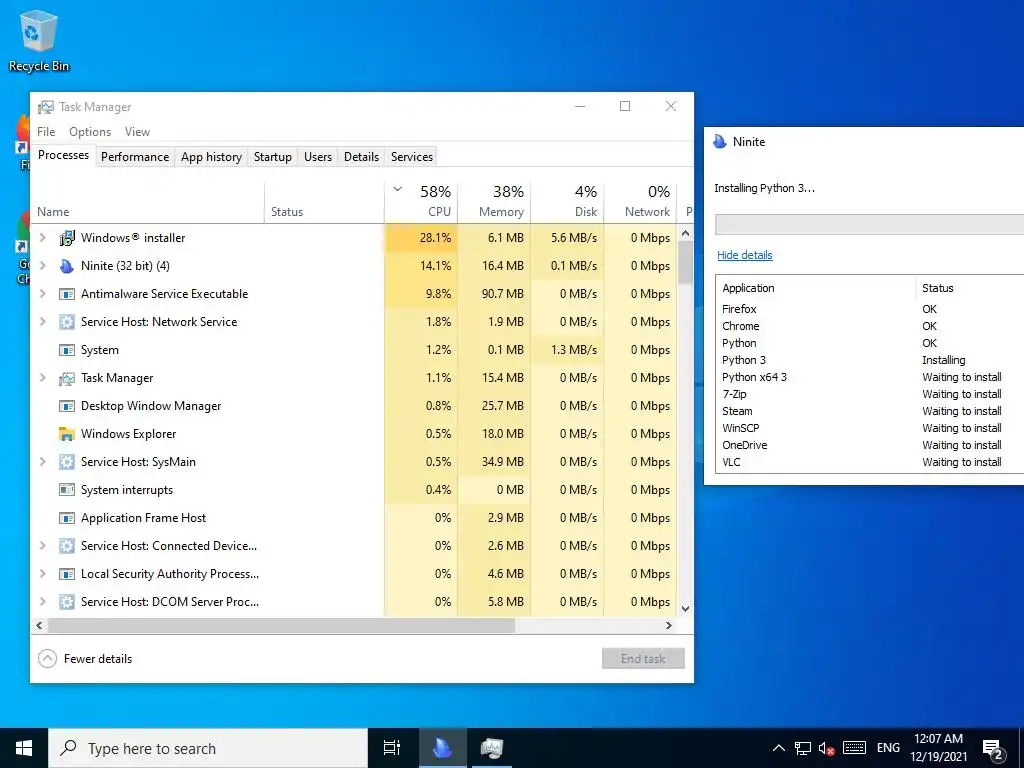Image resolution: width=1024 pixels, height=768 pixels.
Task: Sort by the Name column header
Action: pyautogui.click(x=148, y=201)
